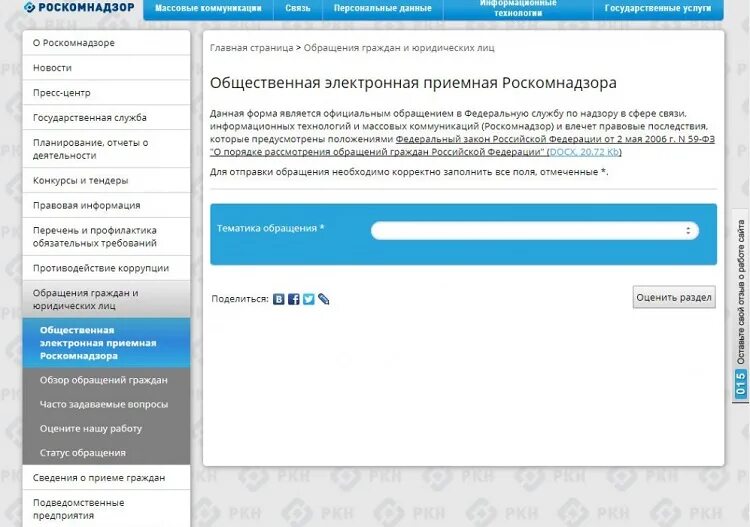The height and width of the screenshot is (527, 750).
Task: Open Оцените нашу работу submenu
Action: pos(106,429)
